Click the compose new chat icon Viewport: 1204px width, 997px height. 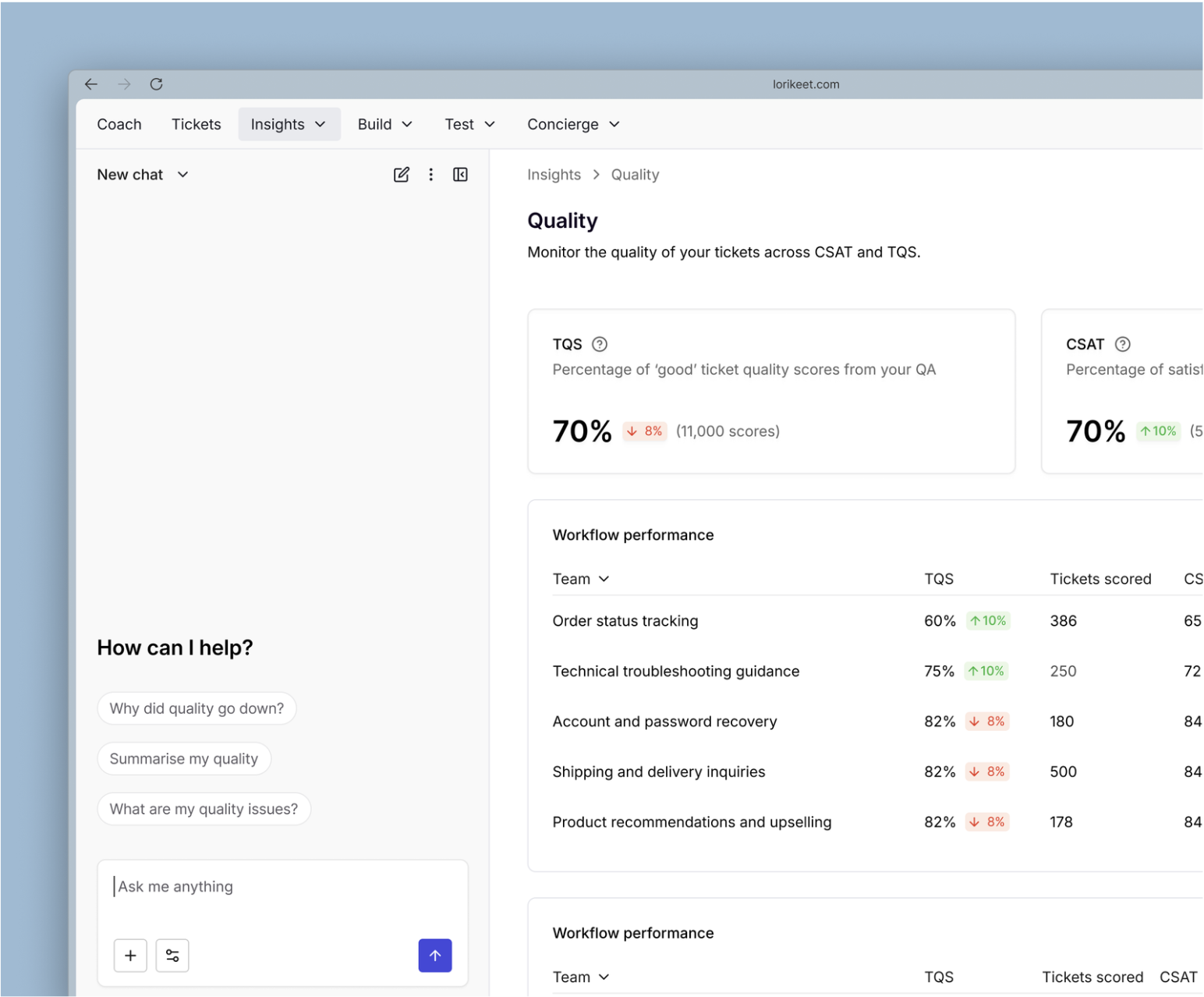click(x=402, y=175)
